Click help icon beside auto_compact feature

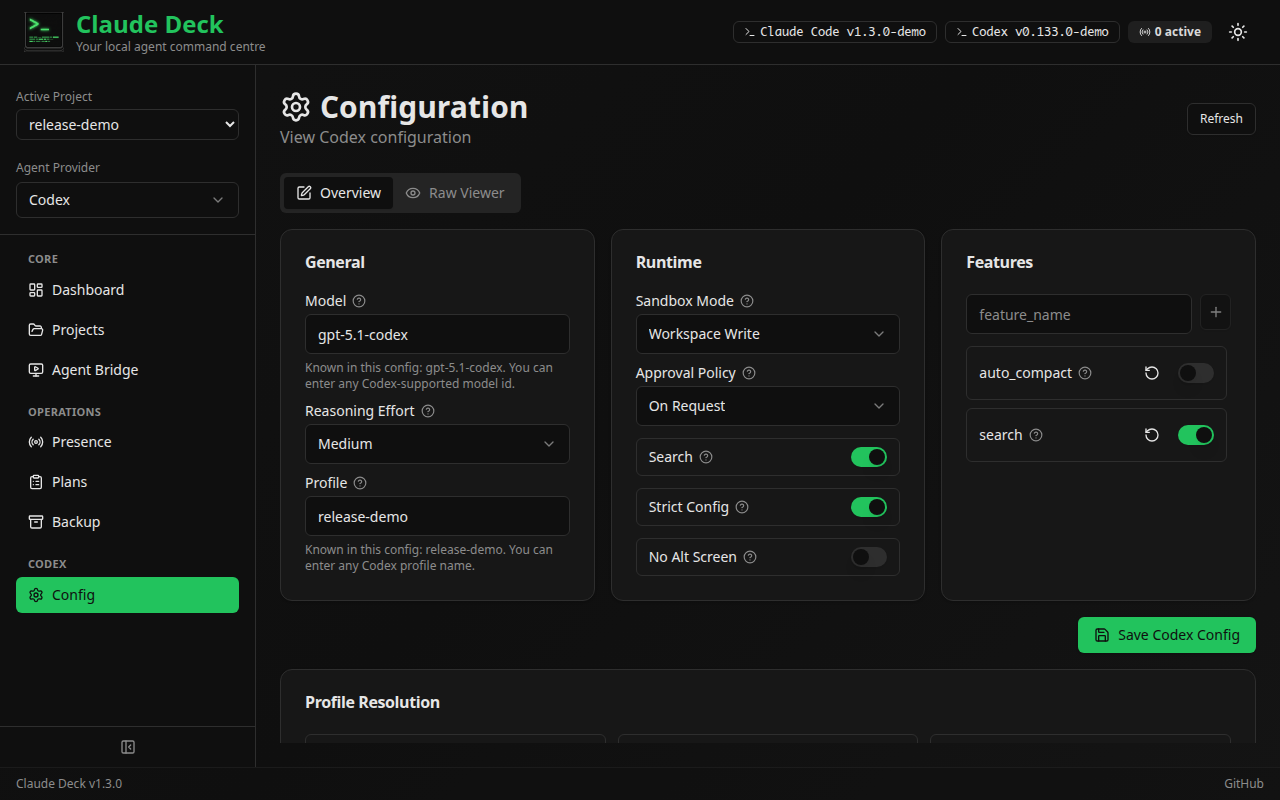pyautogui.click(x=1085, y=373)
